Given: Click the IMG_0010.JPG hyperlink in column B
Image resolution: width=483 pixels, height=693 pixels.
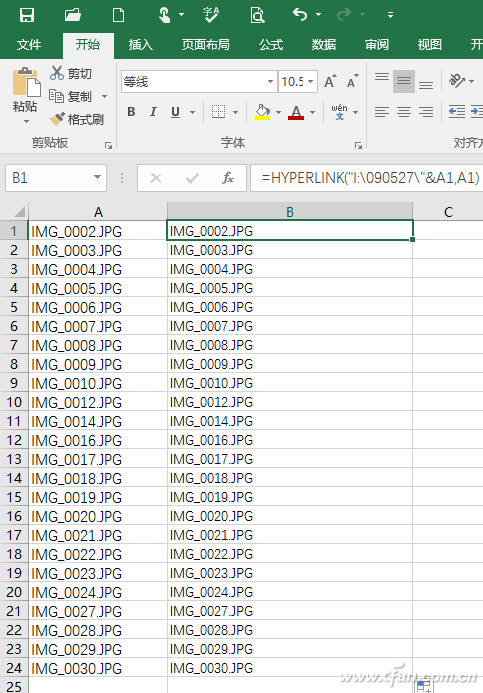Looking at the screenshot, I should tap(211, 383).
